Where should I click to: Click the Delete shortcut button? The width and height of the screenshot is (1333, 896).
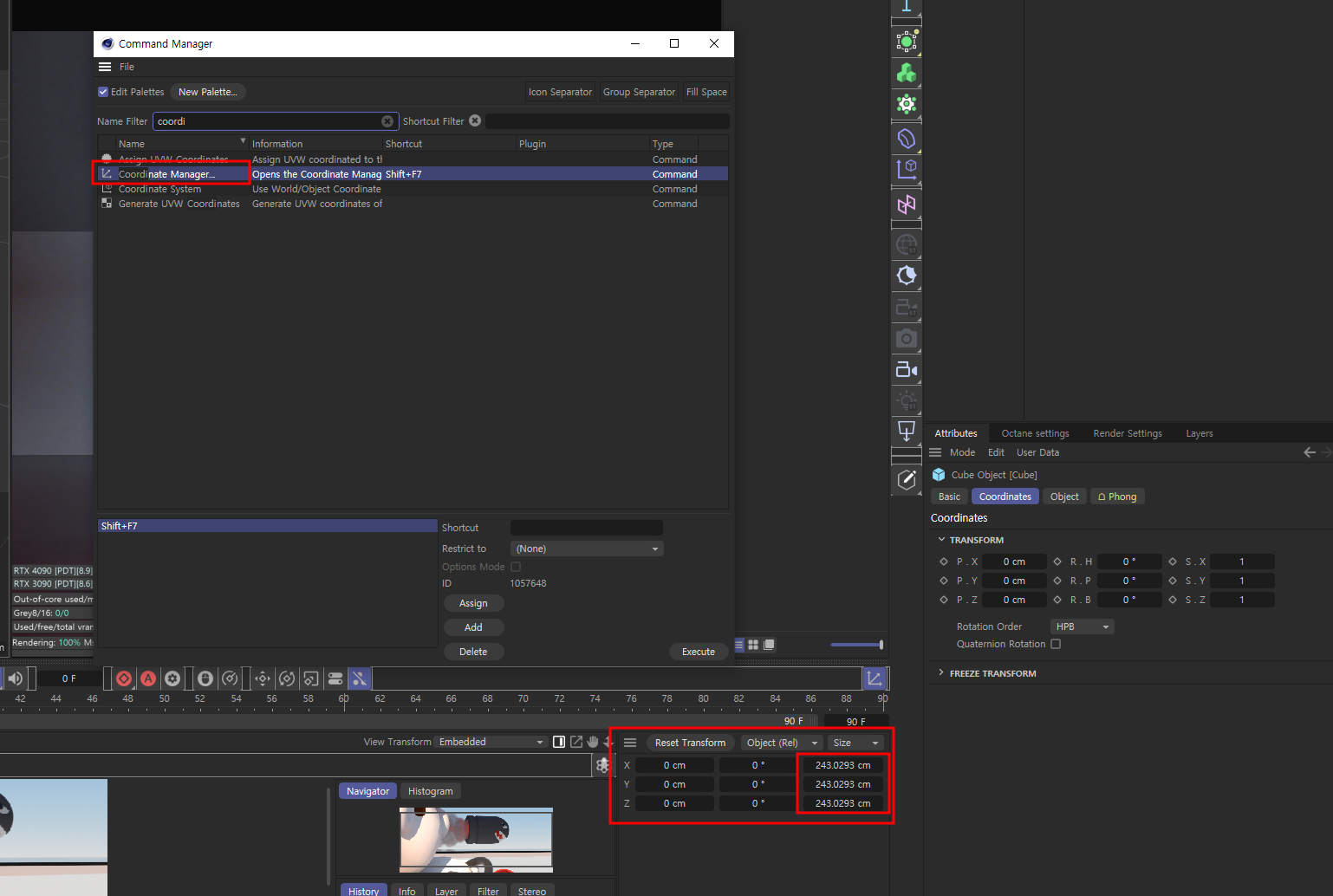473,652
